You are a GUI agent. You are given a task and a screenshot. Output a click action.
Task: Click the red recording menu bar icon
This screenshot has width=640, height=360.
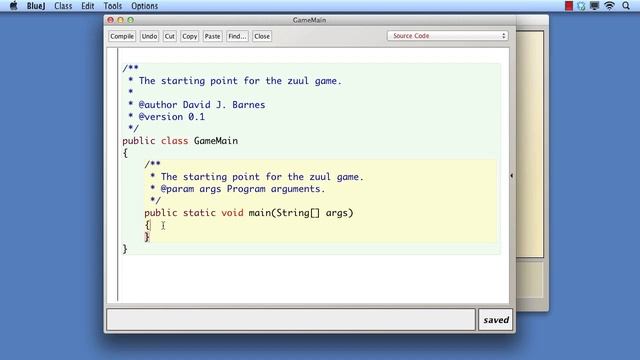tap(569, 6)
